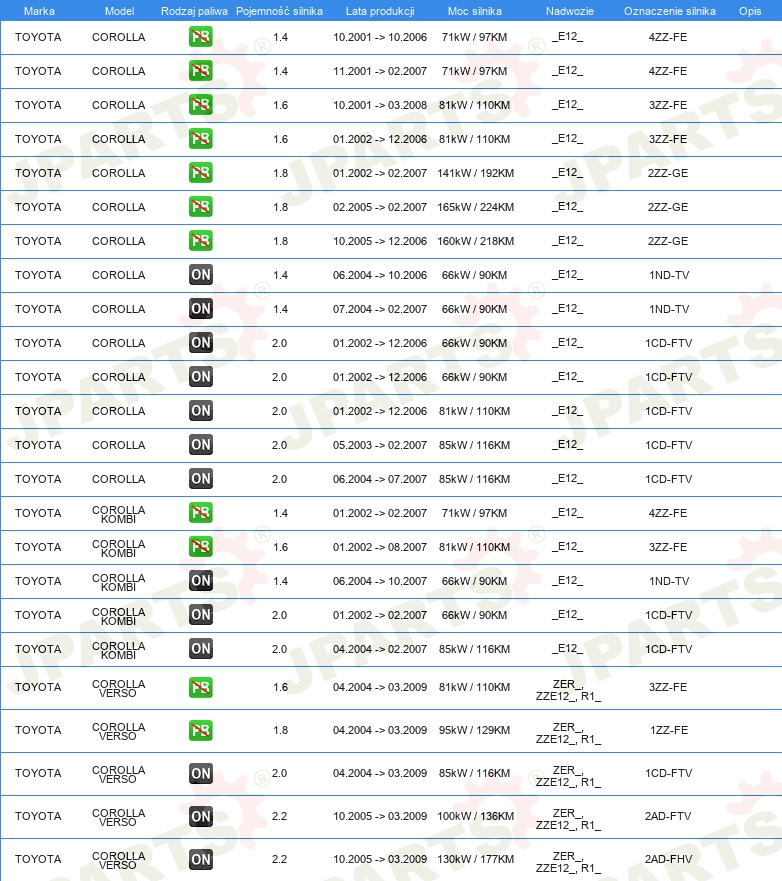This screenshot has width=782, height=881.
Task: Select the engine code 1ZZ-FE
Action: [x=669, y=730]
